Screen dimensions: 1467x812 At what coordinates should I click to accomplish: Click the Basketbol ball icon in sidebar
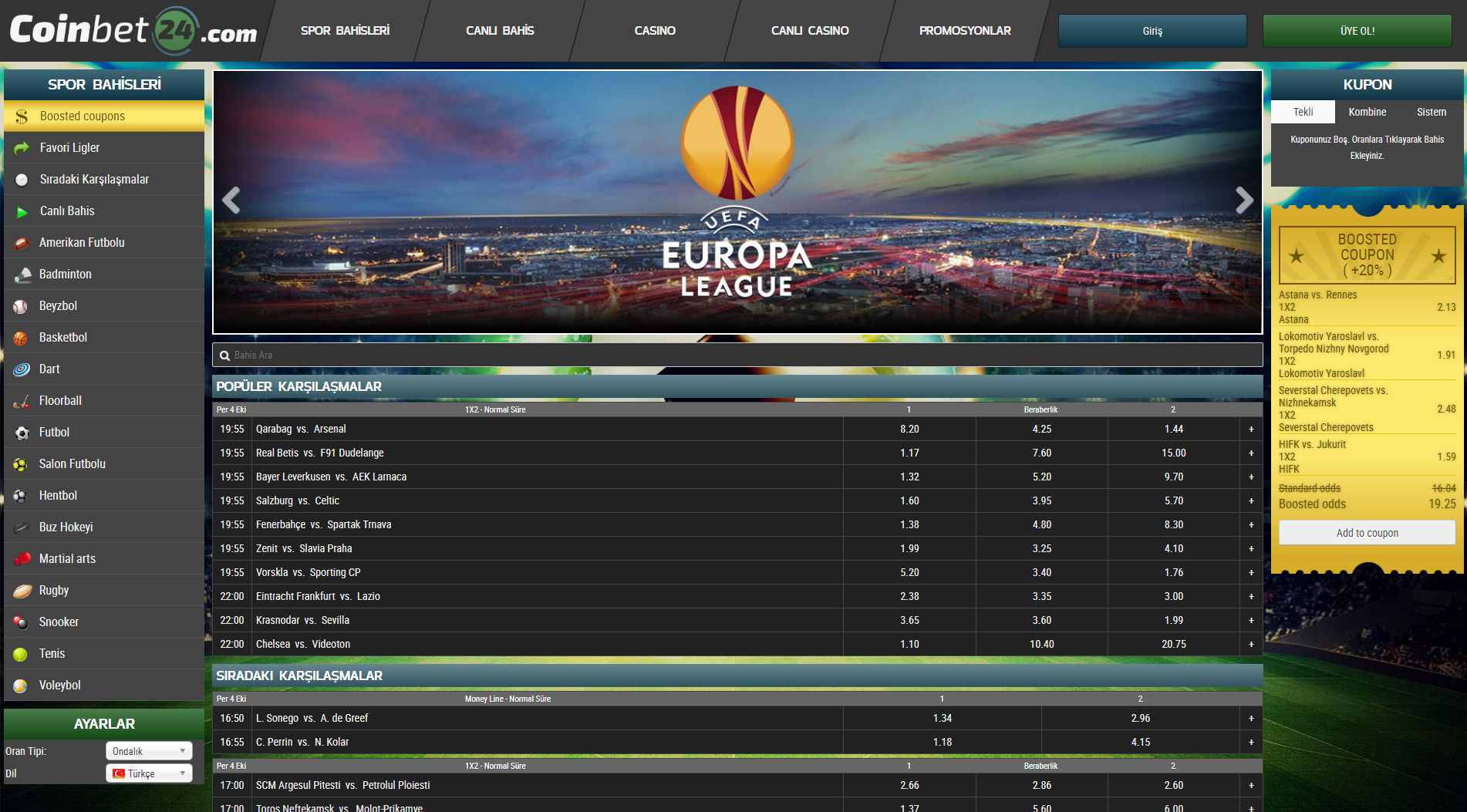tap(21, 338)
